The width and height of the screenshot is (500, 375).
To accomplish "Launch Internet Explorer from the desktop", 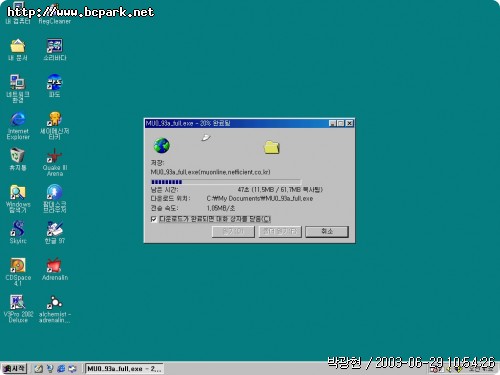I will tap(18, 125).
